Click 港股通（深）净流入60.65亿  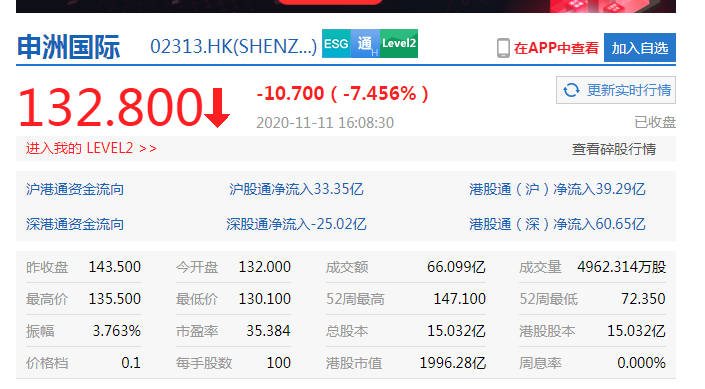558,224
